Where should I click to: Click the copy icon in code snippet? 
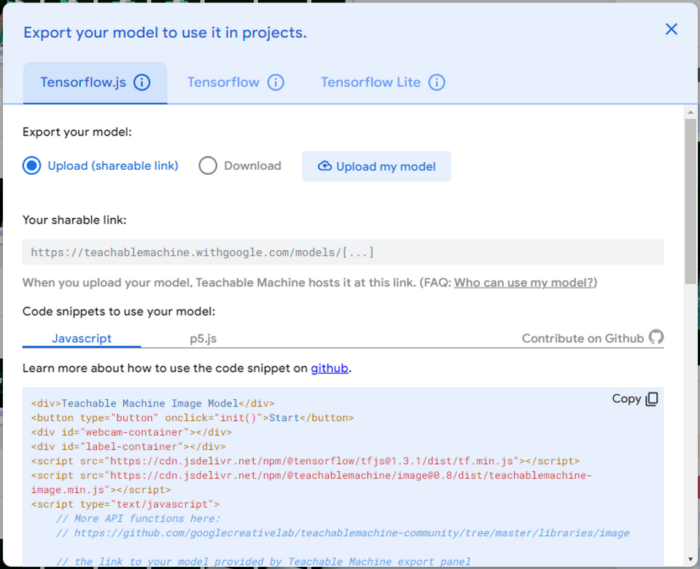pyautogui.click(x=652, y=399)
